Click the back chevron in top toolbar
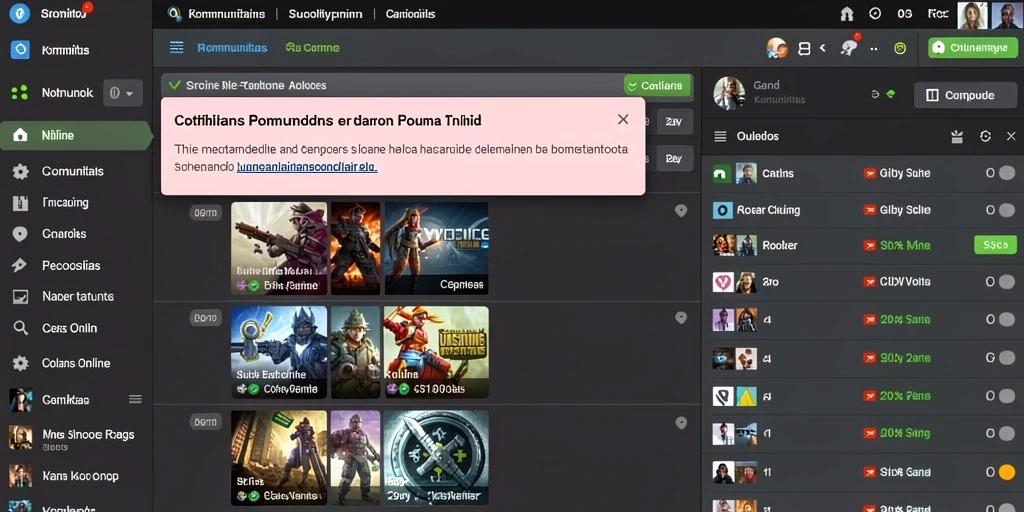 pyautogui.click(x=823, y=48)
